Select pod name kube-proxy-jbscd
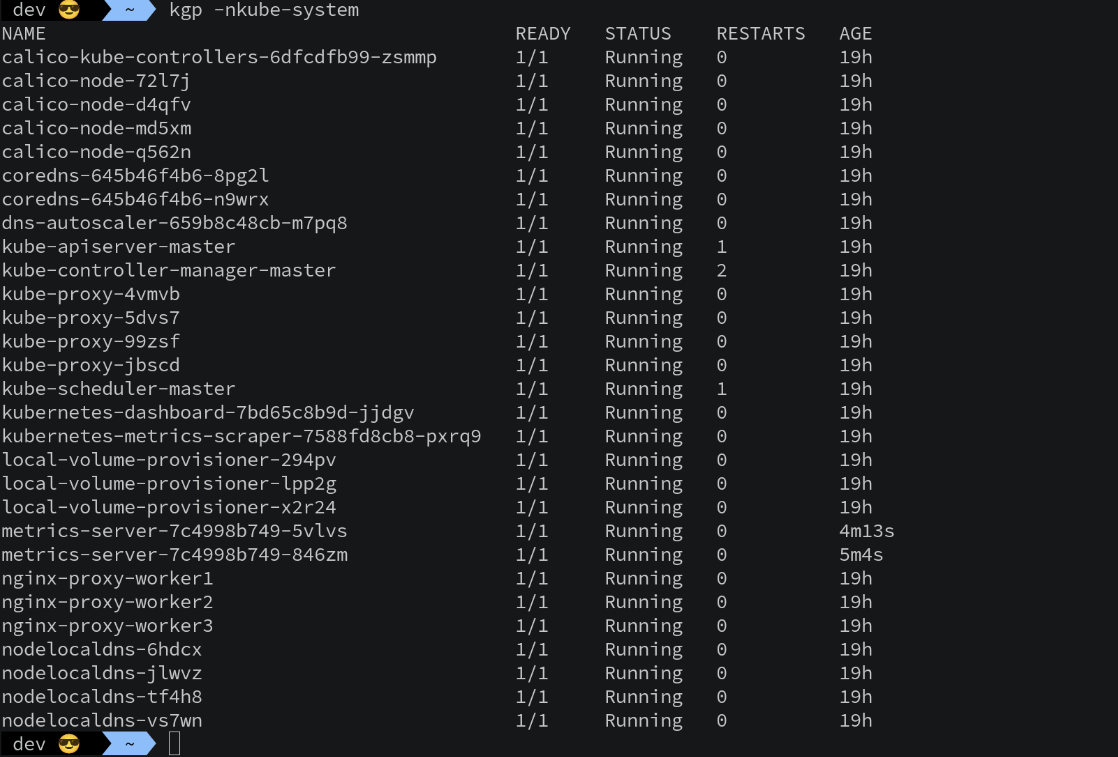Screen dimensions: 1118x757 coord(91,365)
